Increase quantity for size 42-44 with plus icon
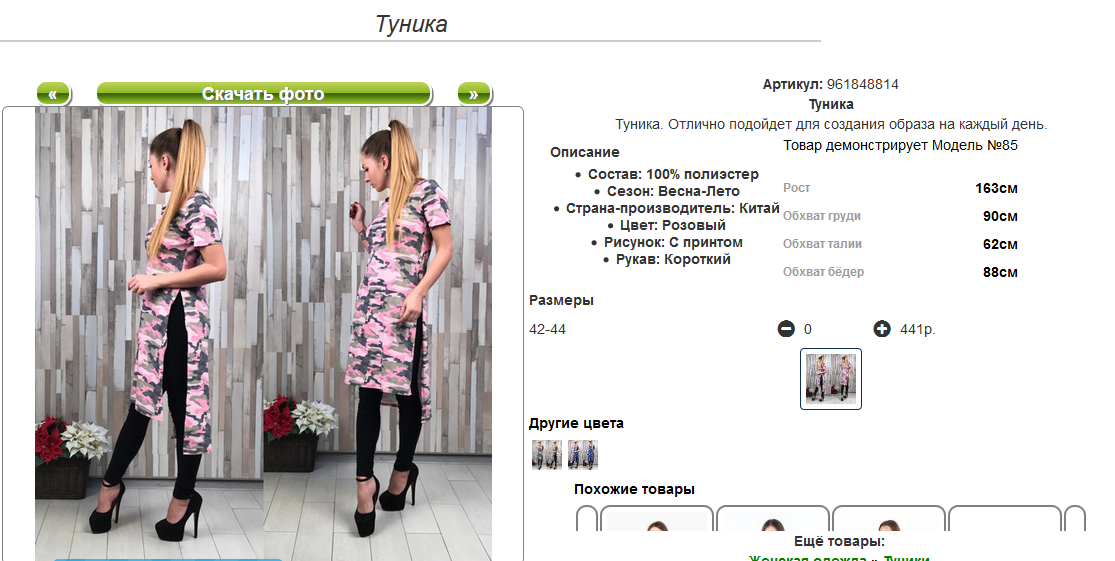Screen dimensions: 1115x561 882,329
